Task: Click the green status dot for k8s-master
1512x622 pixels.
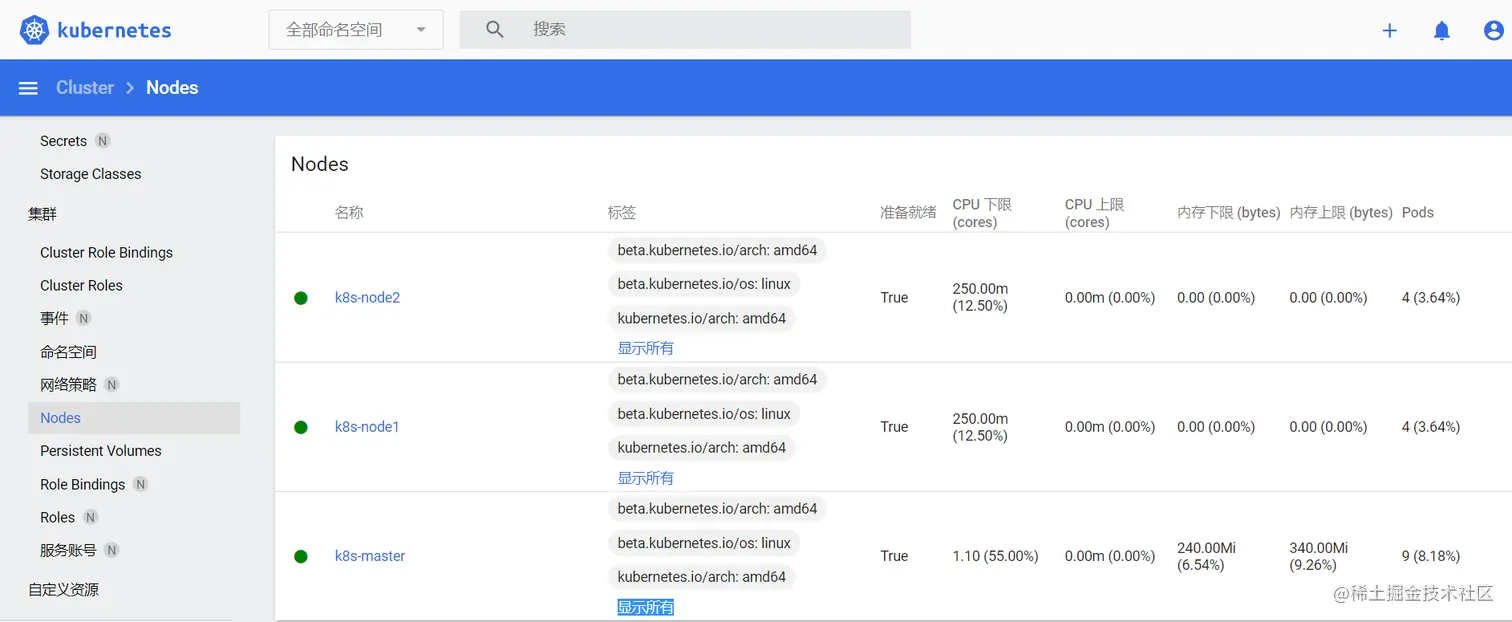Action: tap(300, 556)
